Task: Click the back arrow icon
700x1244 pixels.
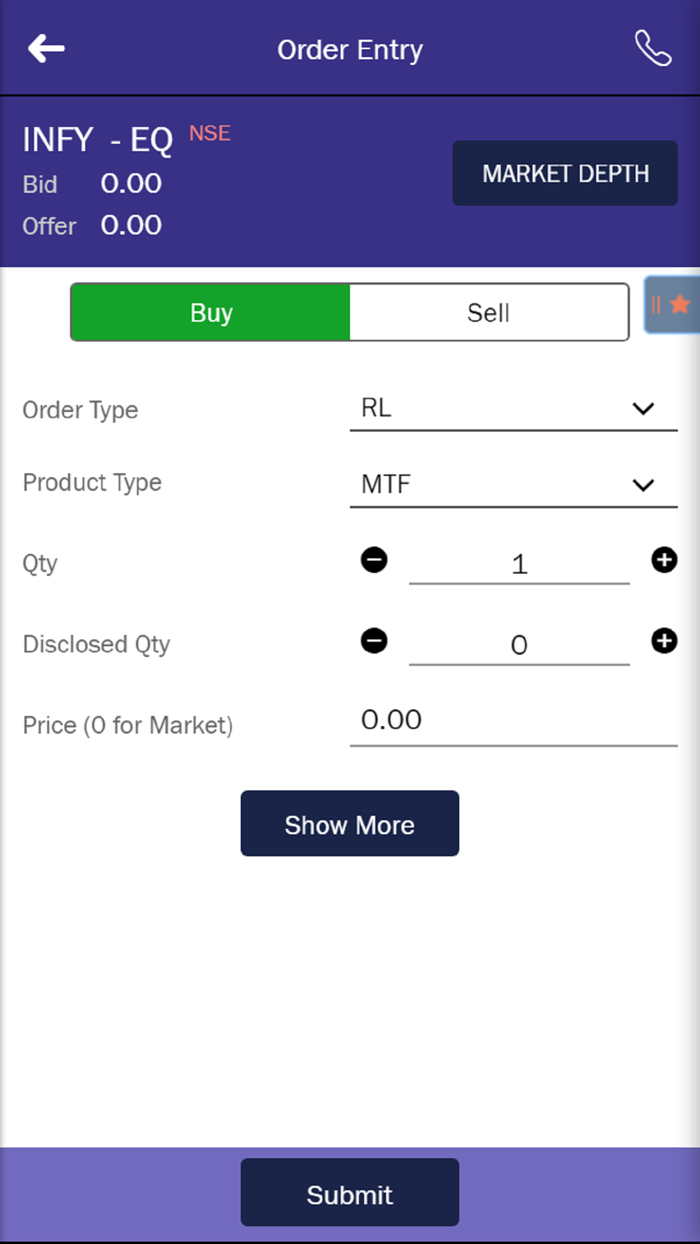Action: [x=45, y=48]
